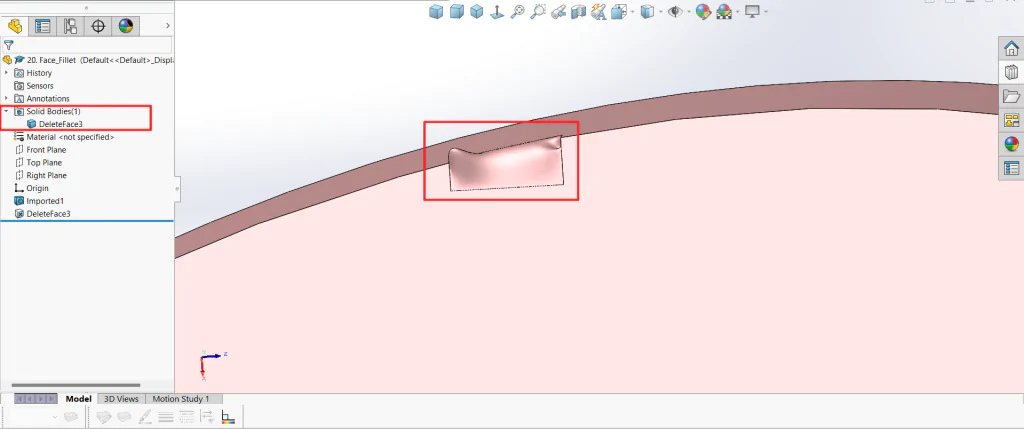Select the 20. Face_Fillet root item

[88, 60]
